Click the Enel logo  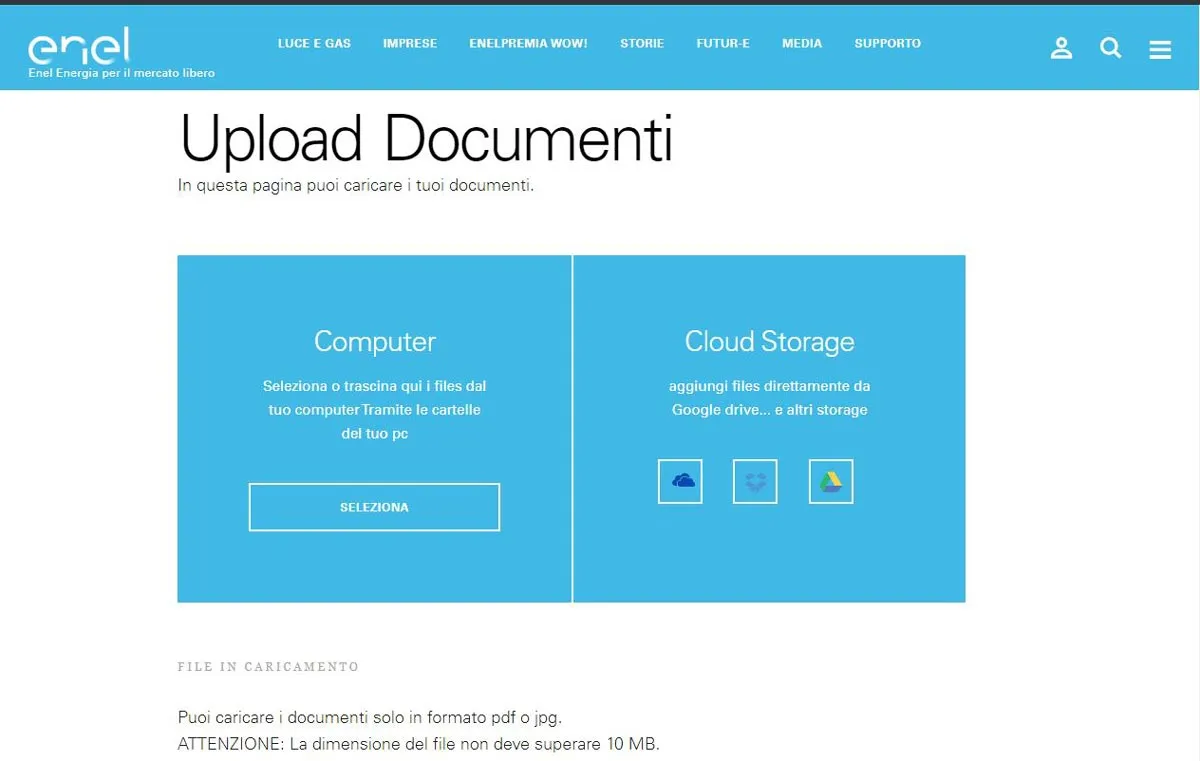coord(79,46)
